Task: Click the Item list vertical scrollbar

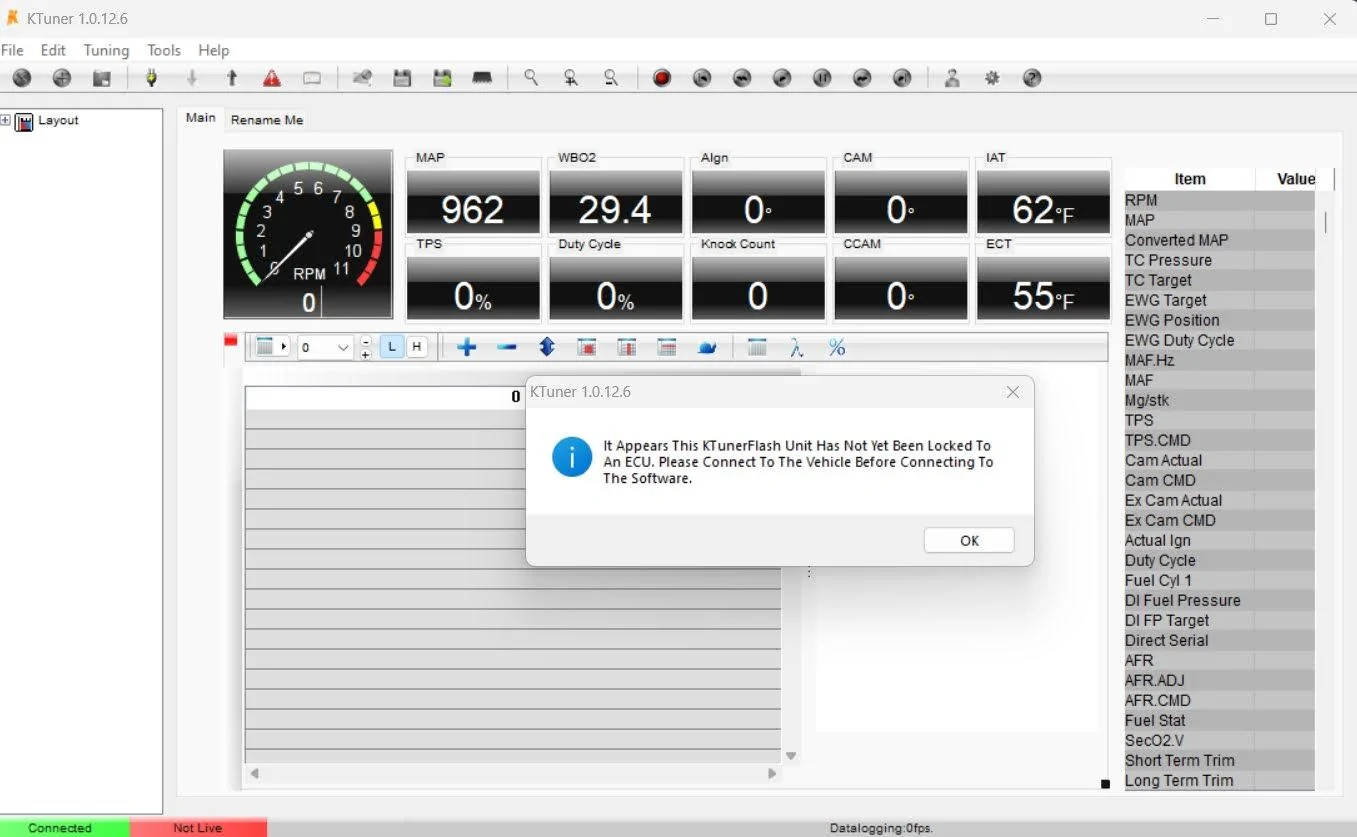Action: (1326, 222)
